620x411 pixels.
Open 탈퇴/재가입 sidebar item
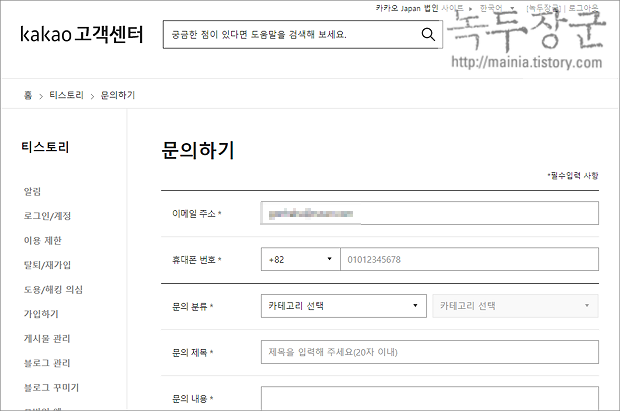click(x=47, y=265)
